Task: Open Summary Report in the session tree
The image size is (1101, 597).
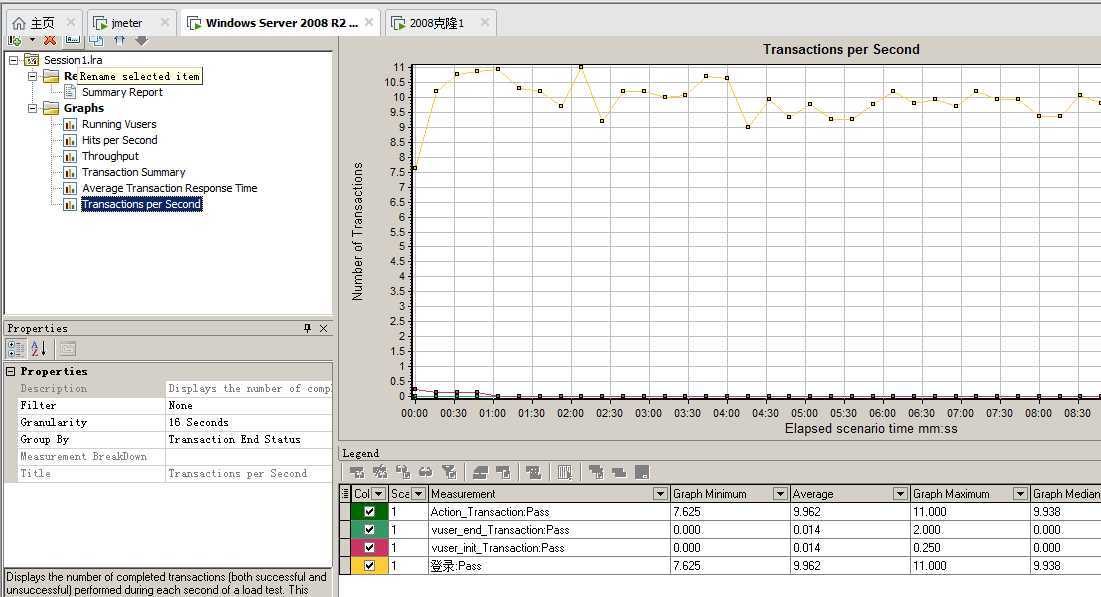Action: coord(122,92)
